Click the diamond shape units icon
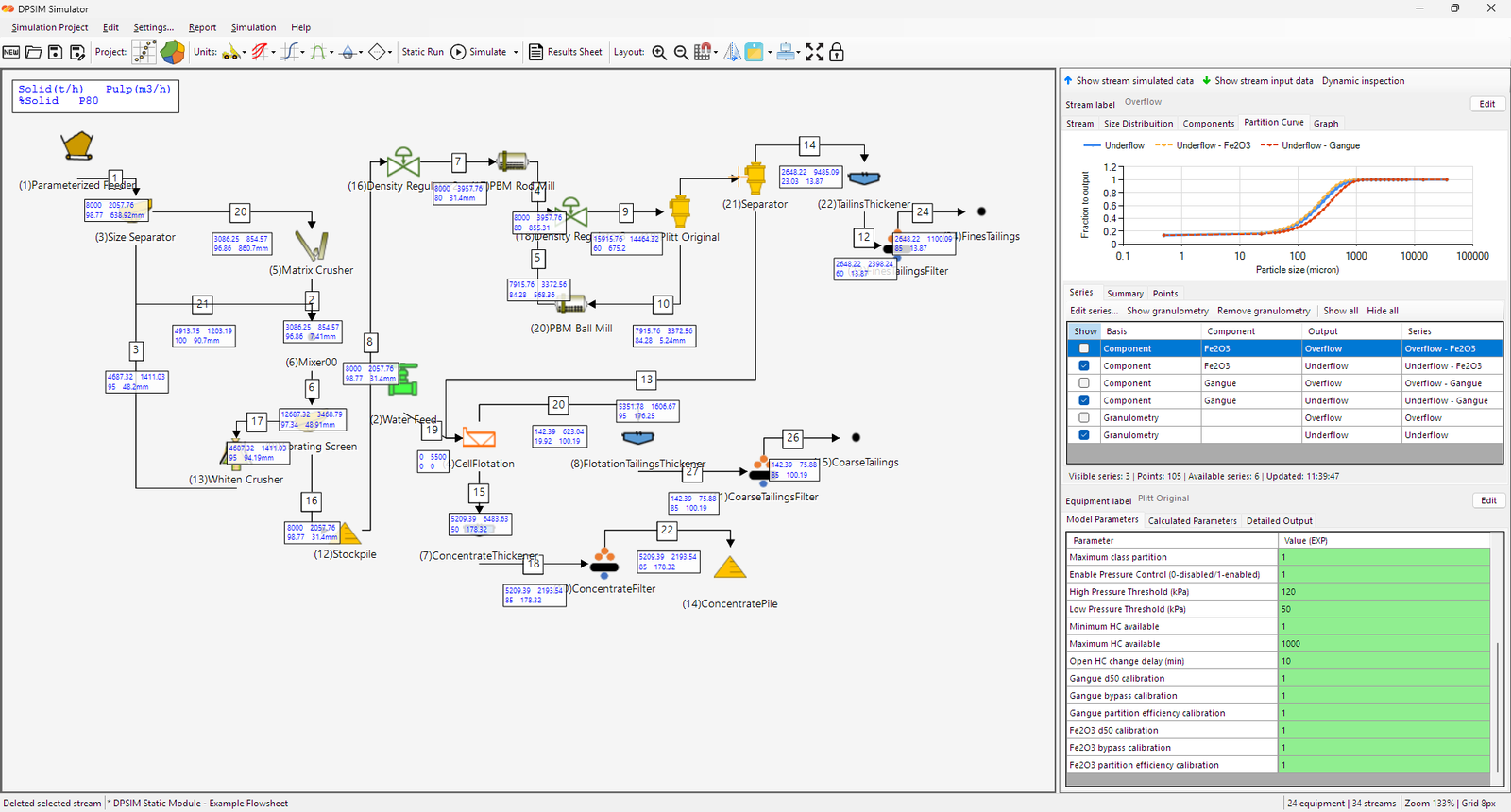This screenshot has height=812, width=1511. [377, 52]
